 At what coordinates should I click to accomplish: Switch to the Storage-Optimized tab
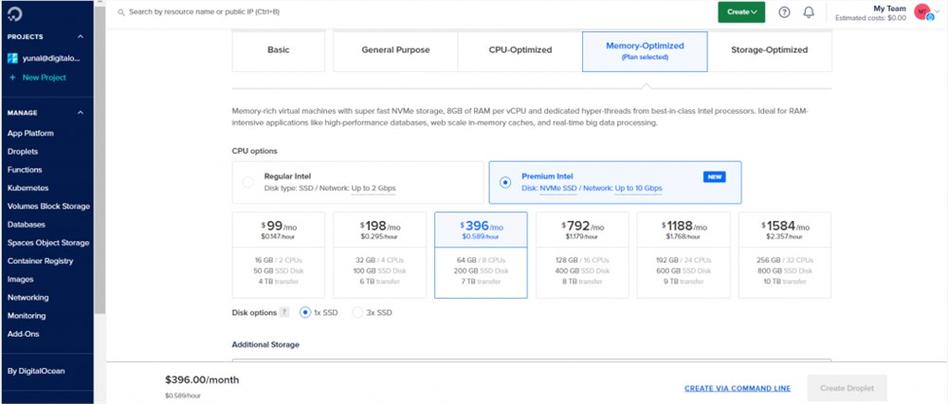point(770,50)
